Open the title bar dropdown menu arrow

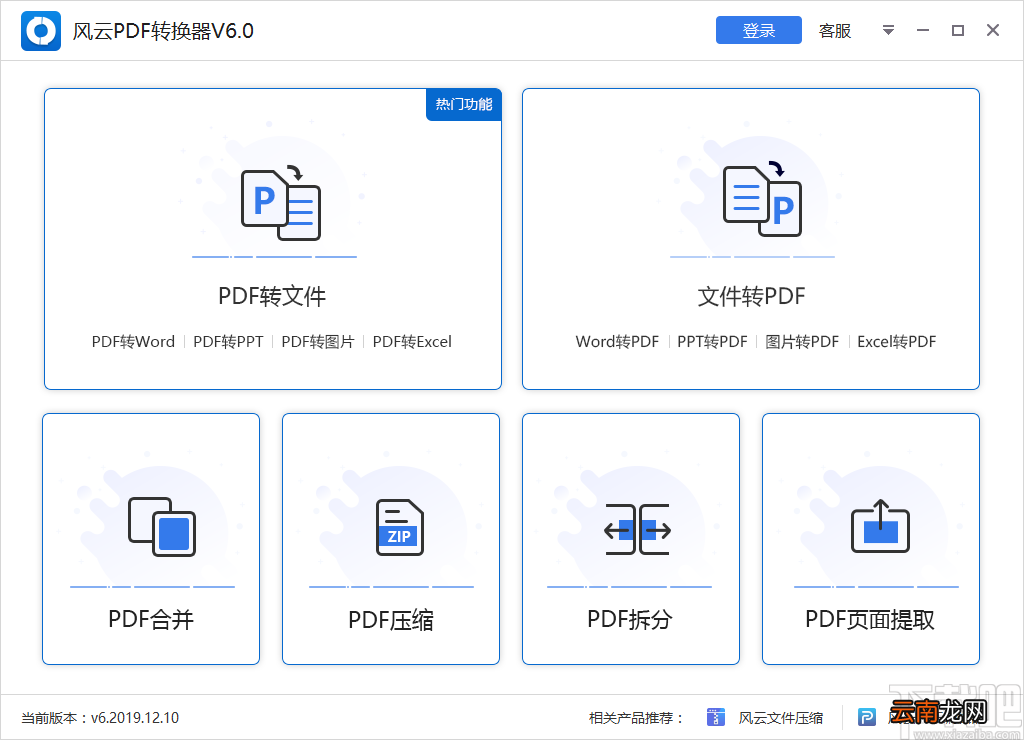888,30
